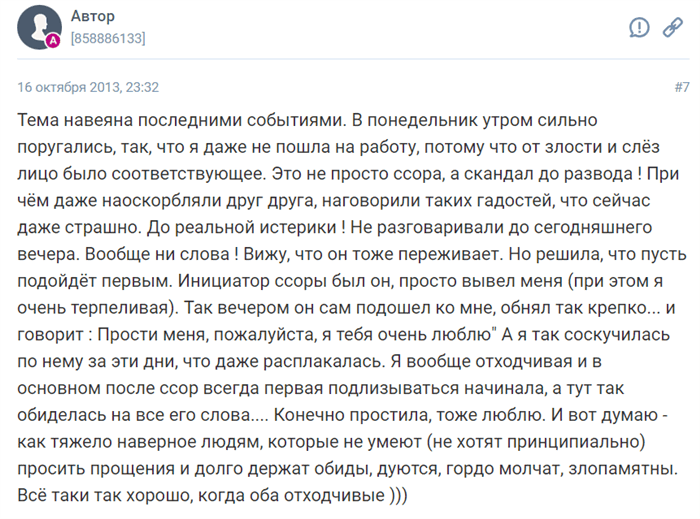Open the 'Автор' username profile
The width and height of the screenshot is (700, 519).
[x=93, y=16]
